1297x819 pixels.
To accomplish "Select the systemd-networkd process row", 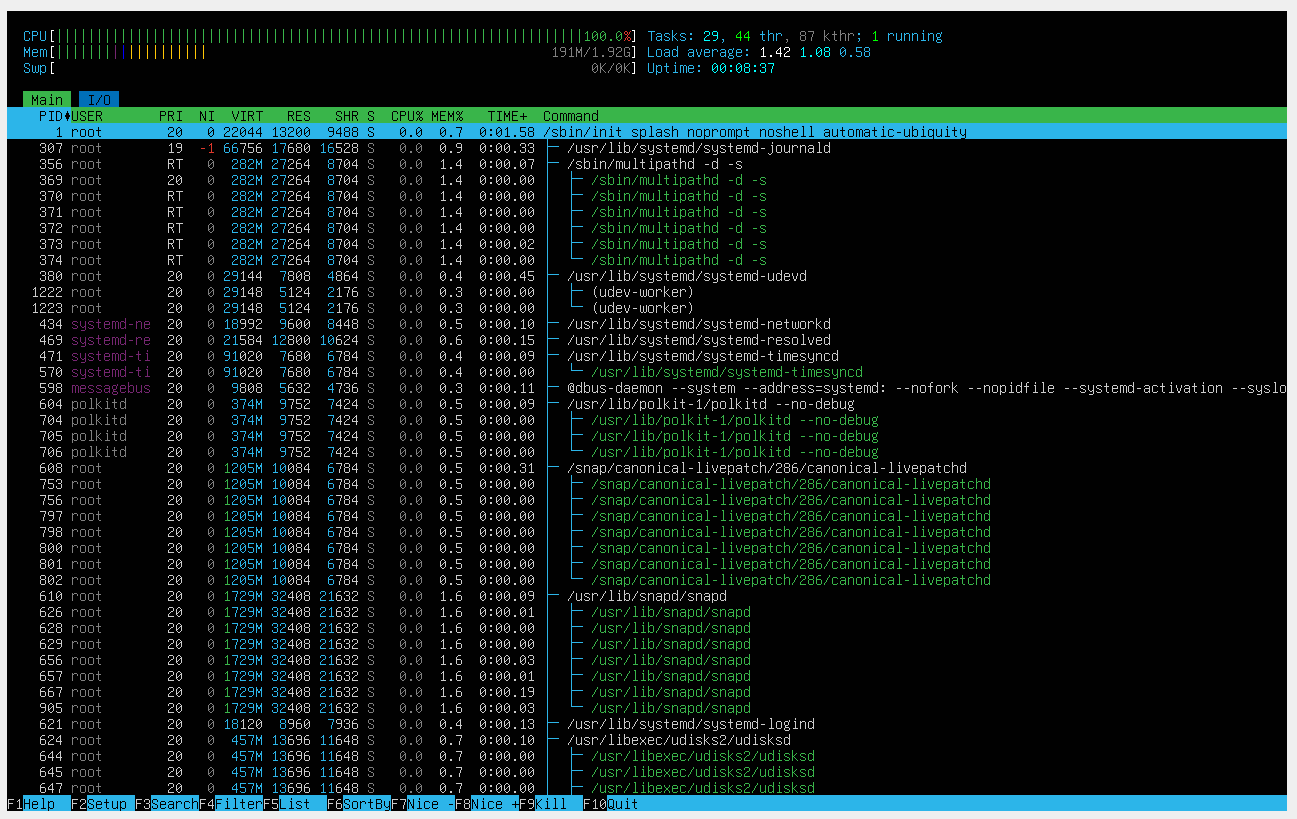I will pyautogui.click(x=647, y=324).
